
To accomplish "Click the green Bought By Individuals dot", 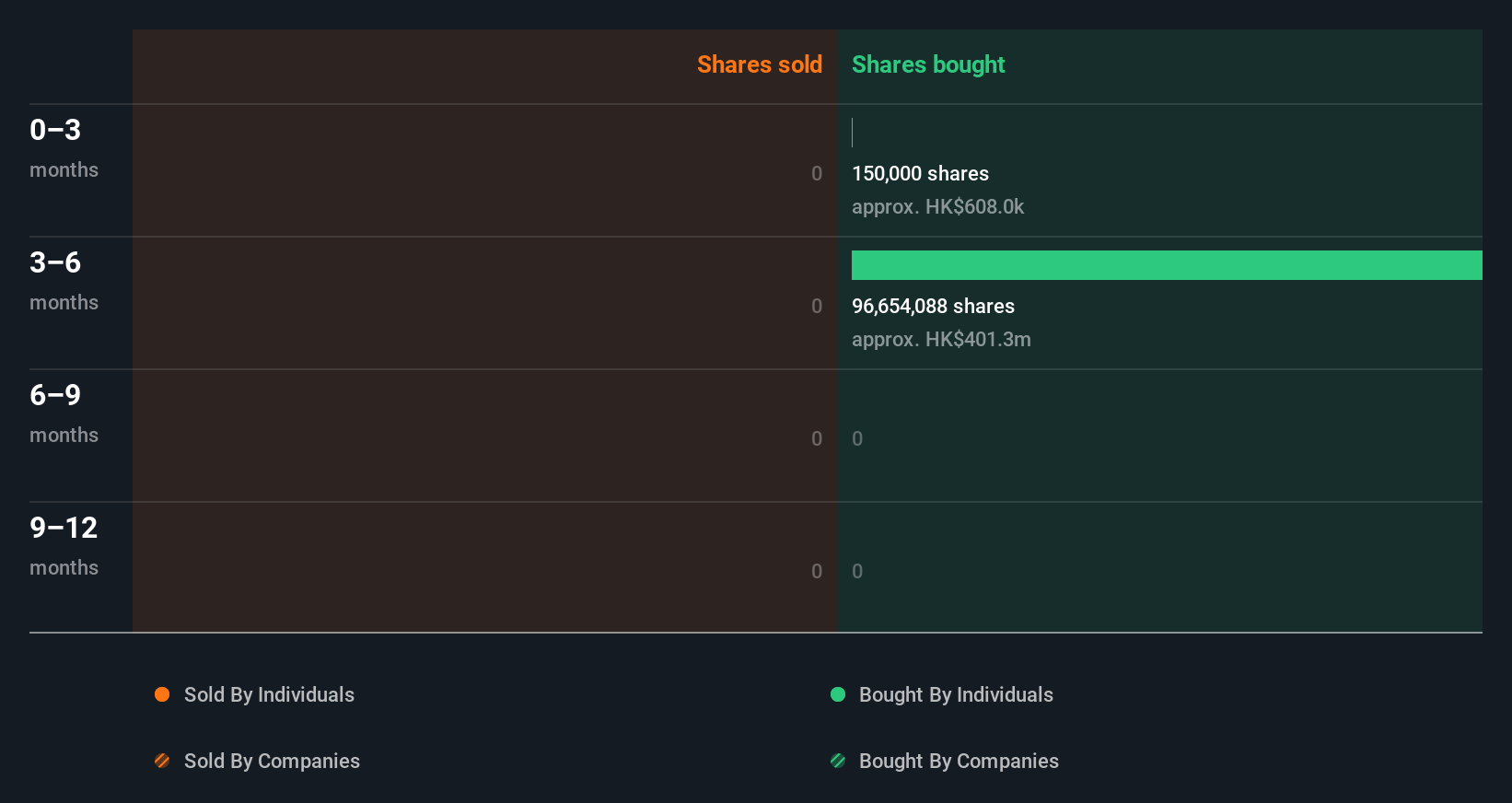I will tap(838, 694).
